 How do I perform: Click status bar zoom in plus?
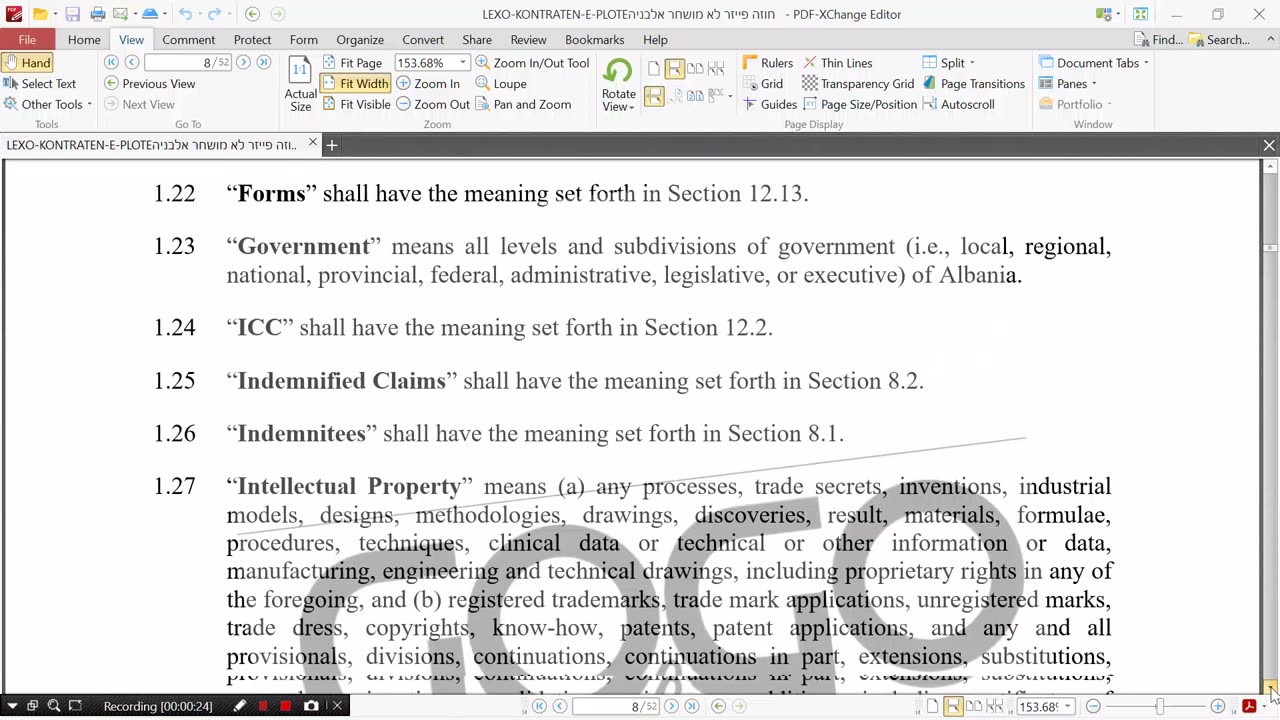coord(1217,707)
